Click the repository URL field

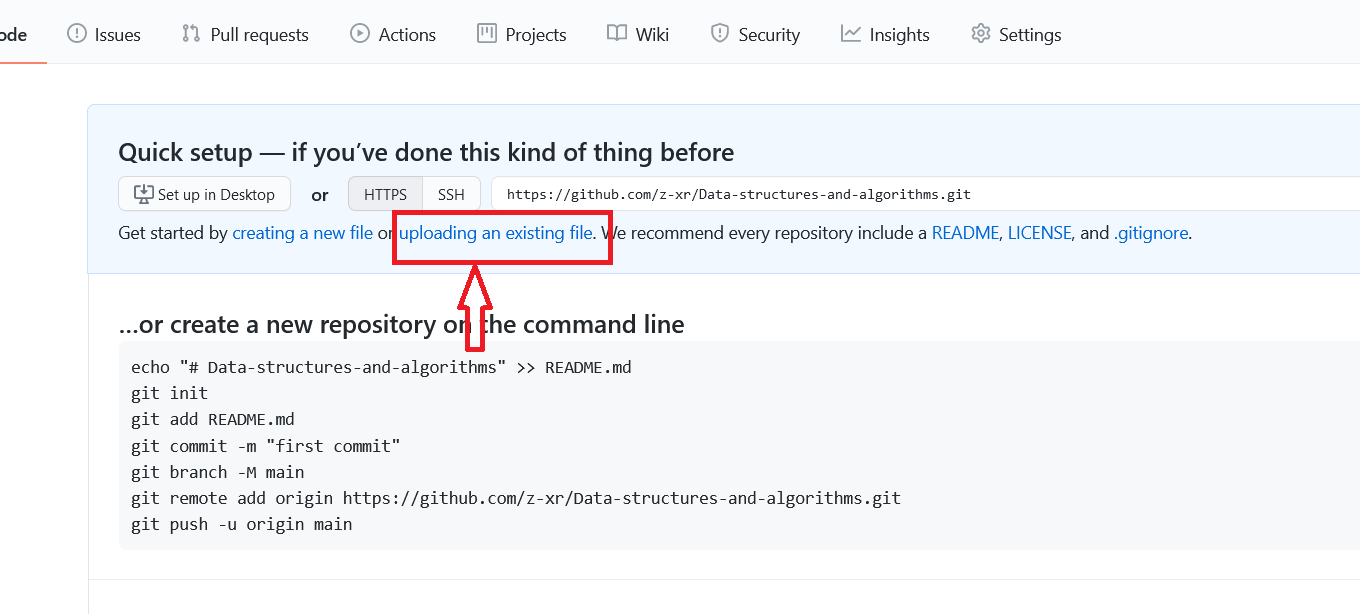coord(926,194)
